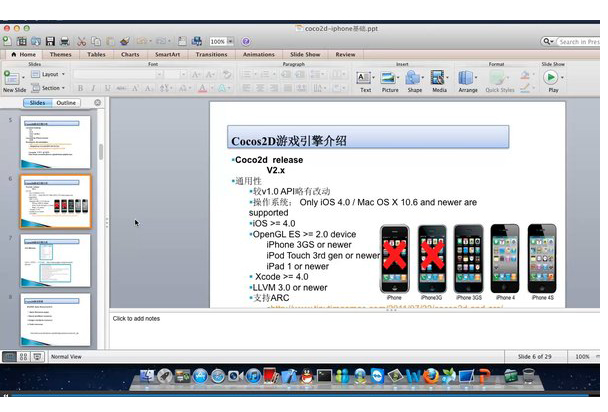Open the Arrange dropdown arrow
This screenshot has height=412, width=608.
tap(476, 78)
